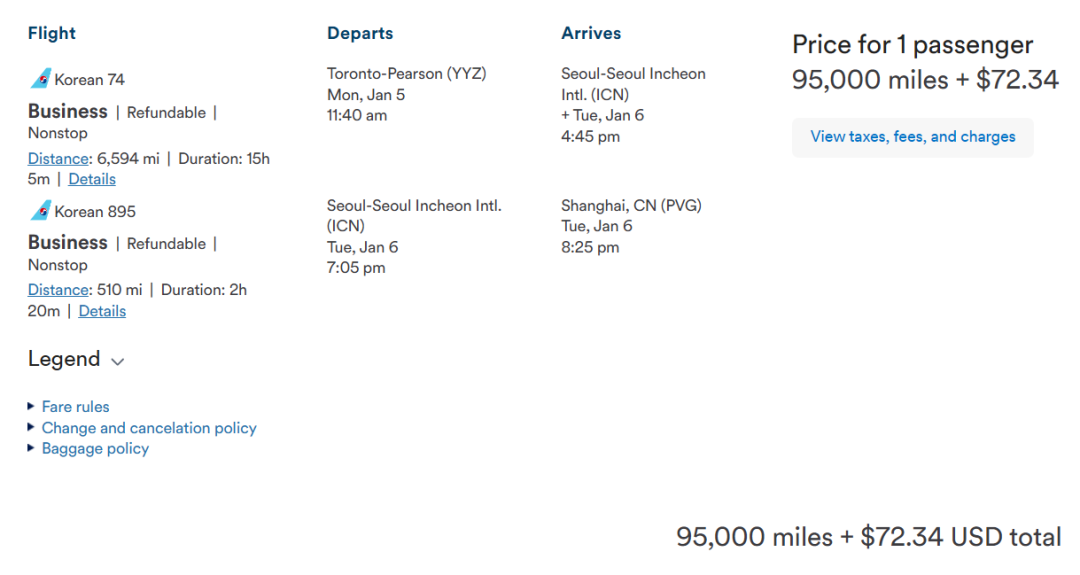Open the Details link for Korean 74
The width and height of the screenshot is (1080, 575).
[x=92, y=179]
